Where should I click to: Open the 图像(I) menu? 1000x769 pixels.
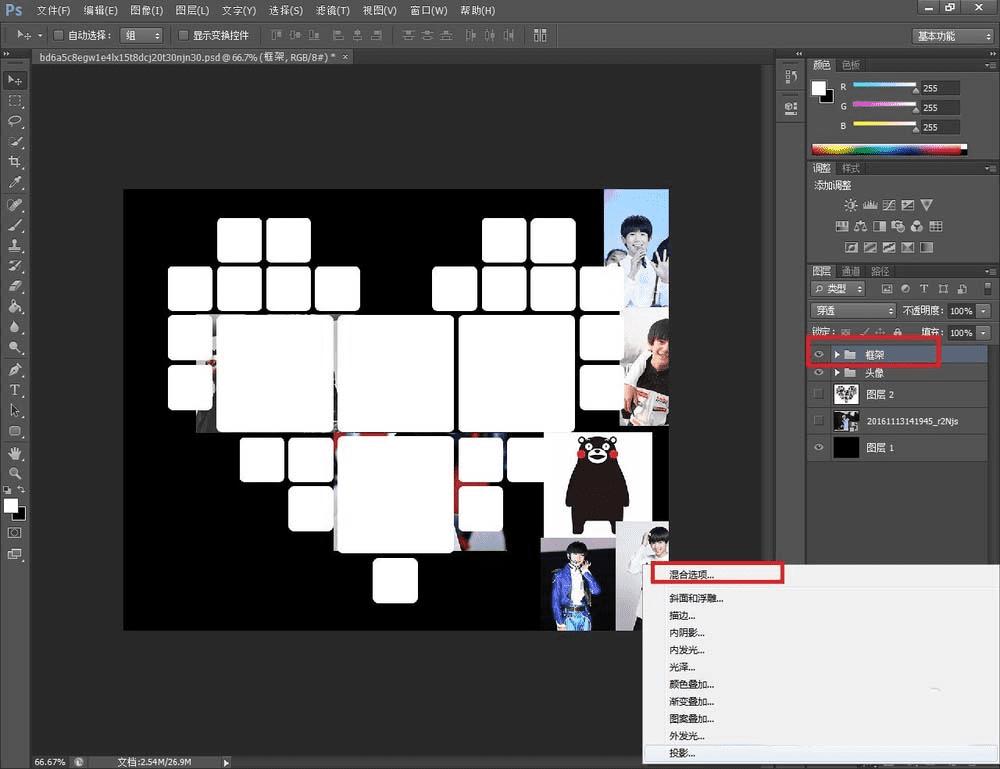tap(146, 10)
